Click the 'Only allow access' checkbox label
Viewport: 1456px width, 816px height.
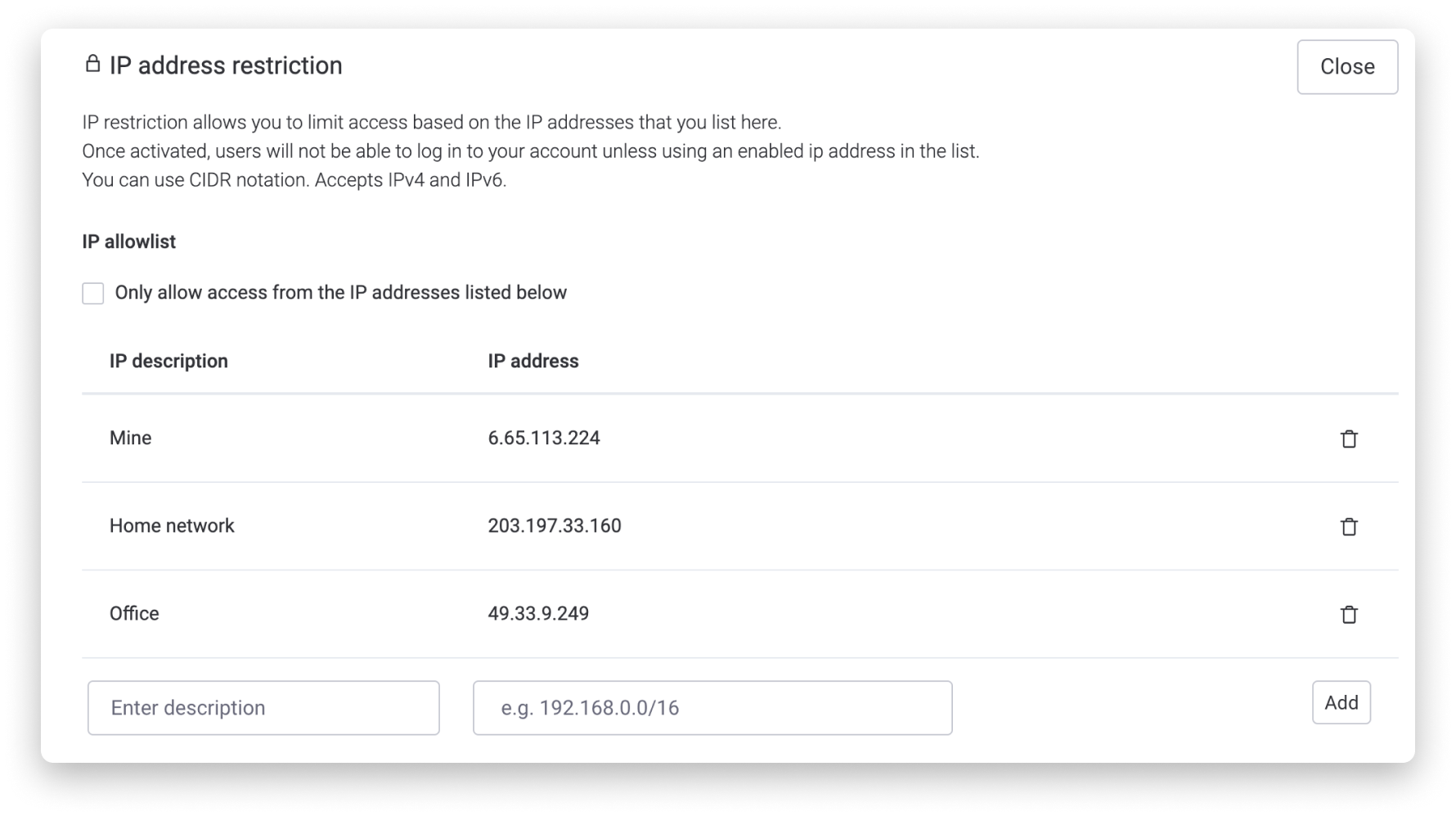[340, 293]
